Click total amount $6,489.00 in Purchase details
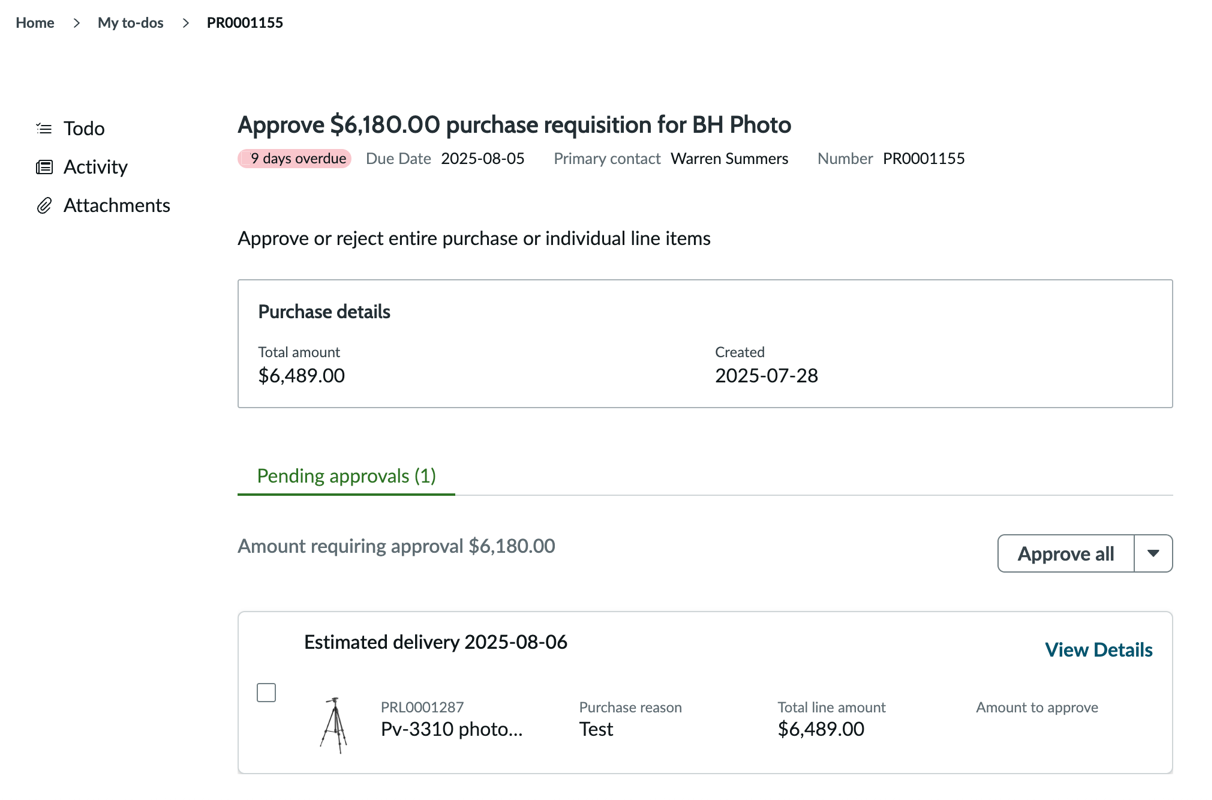1212x800 pixels. (301, 376)
